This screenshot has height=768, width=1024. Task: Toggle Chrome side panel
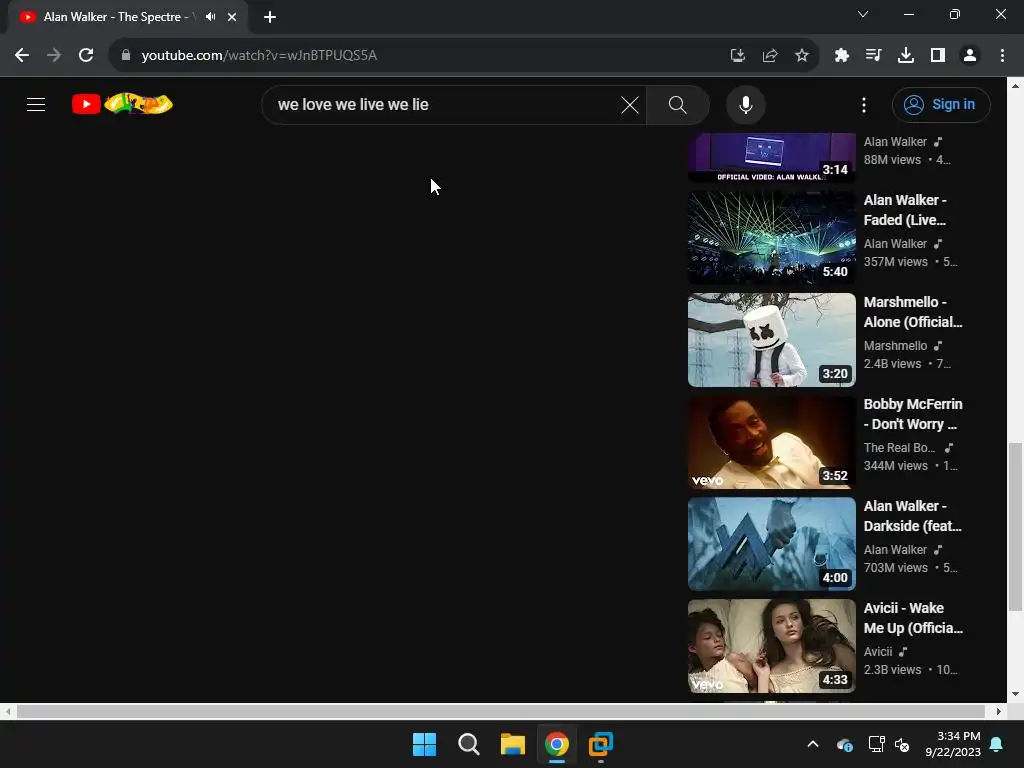point(938,56)
